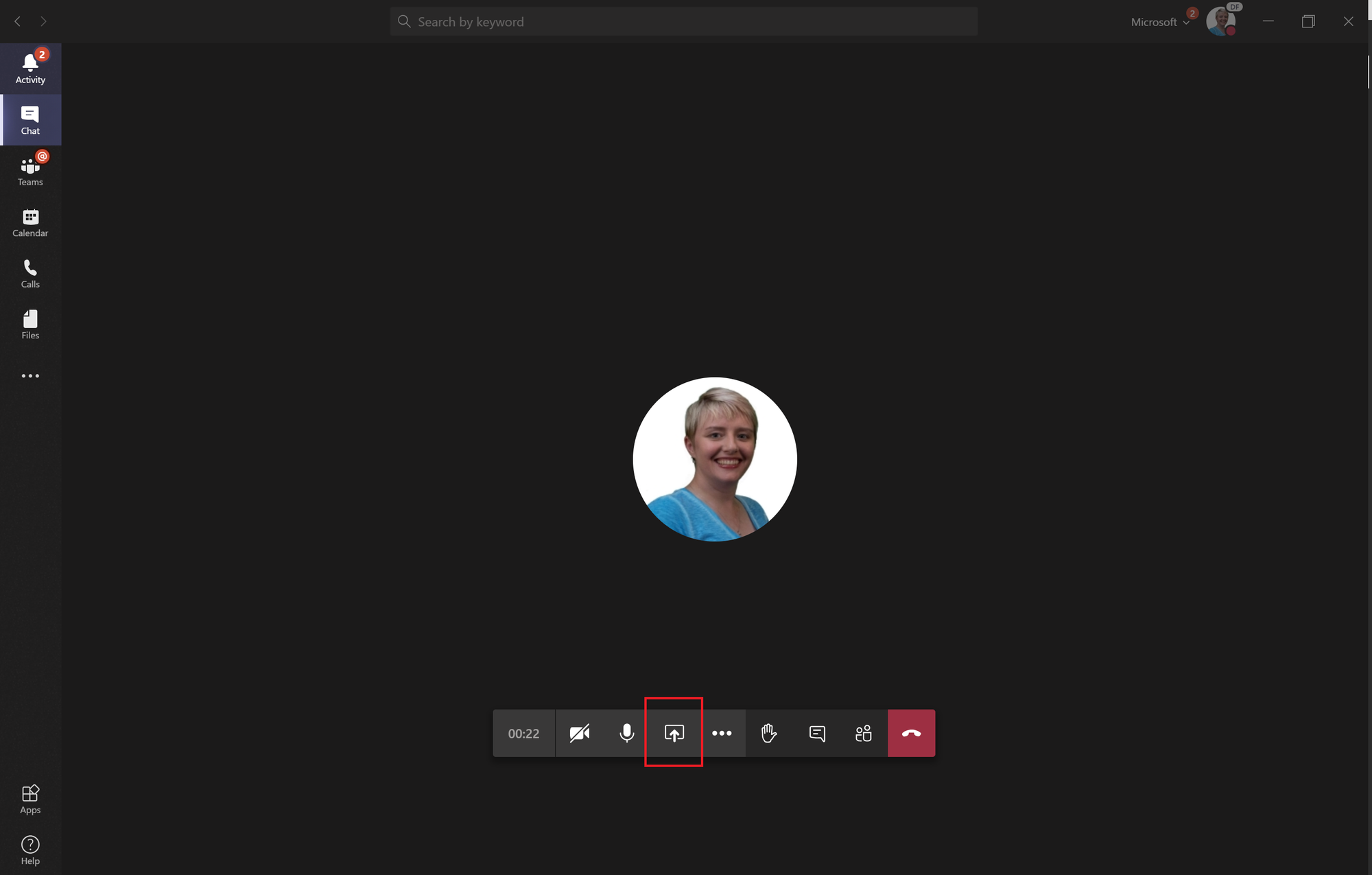Disable the camera video button
Image resolution: width=1372 pixels, height=875 pixels.
(578, 732)
